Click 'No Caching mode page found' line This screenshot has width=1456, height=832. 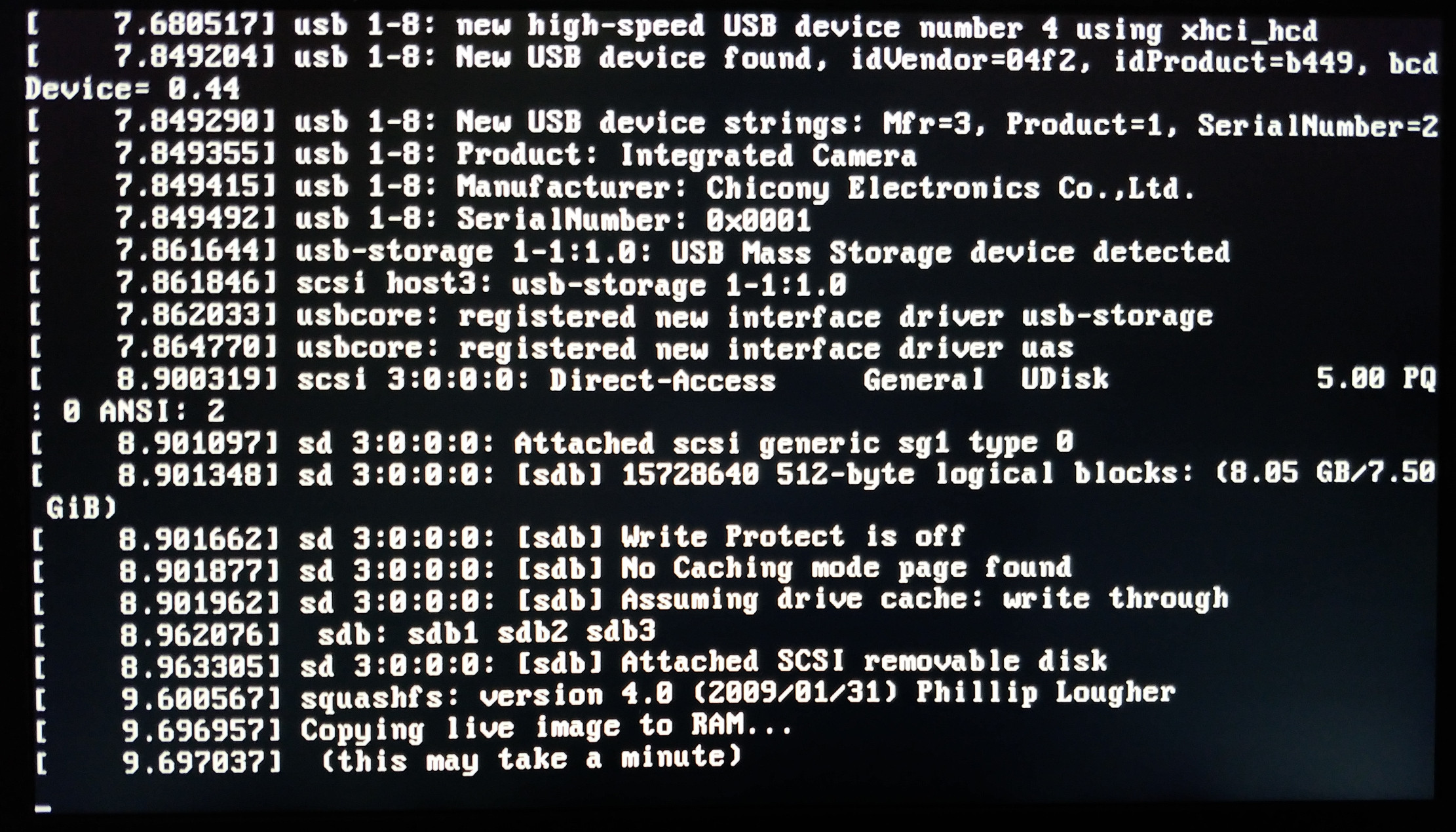(554, 569)
